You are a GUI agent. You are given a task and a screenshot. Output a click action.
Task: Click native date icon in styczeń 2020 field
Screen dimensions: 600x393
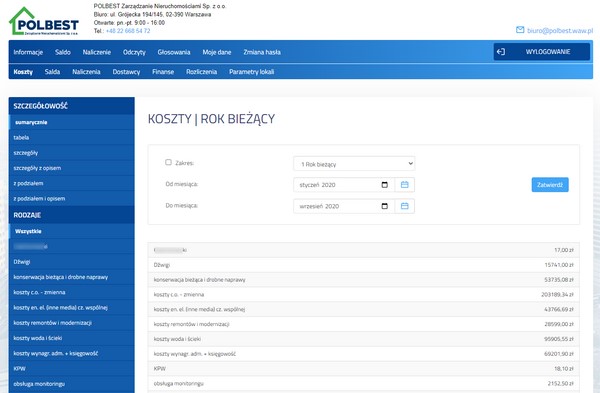pyautogui.click(x=385, y=185)
